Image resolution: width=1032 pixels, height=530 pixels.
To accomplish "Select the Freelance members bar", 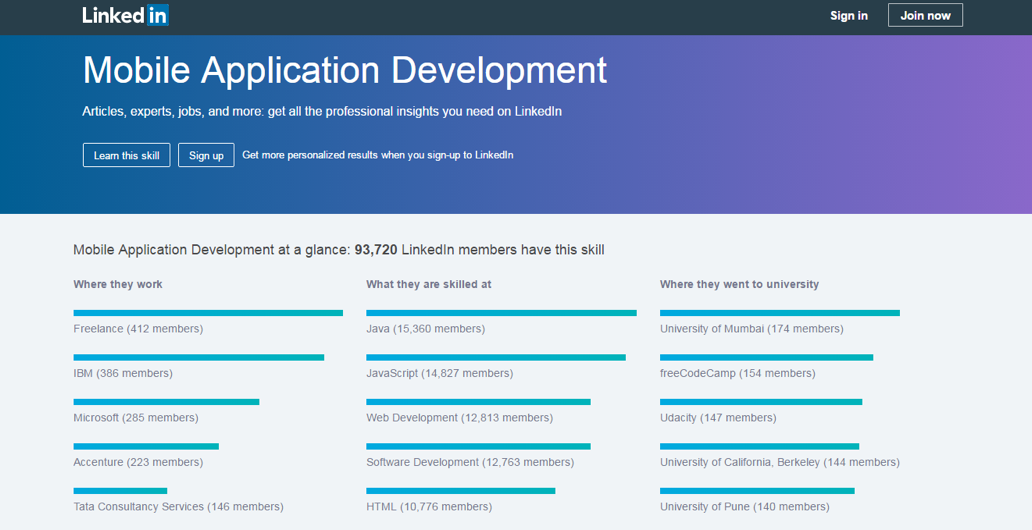I will pyautogui.click(x=208, y=313).
